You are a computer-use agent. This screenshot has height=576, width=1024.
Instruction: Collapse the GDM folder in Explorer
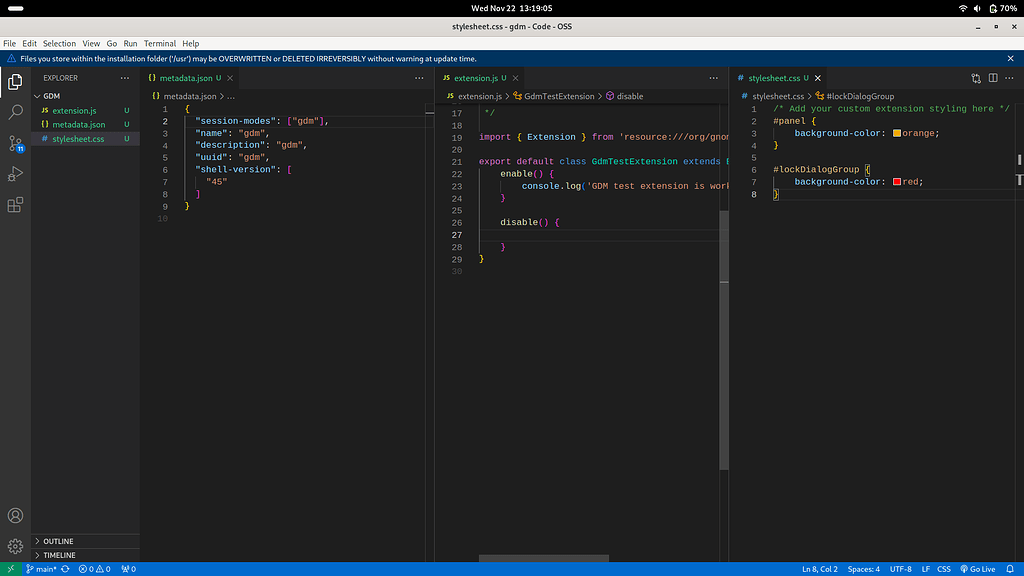pyautogui.click(x=51, y=96)
